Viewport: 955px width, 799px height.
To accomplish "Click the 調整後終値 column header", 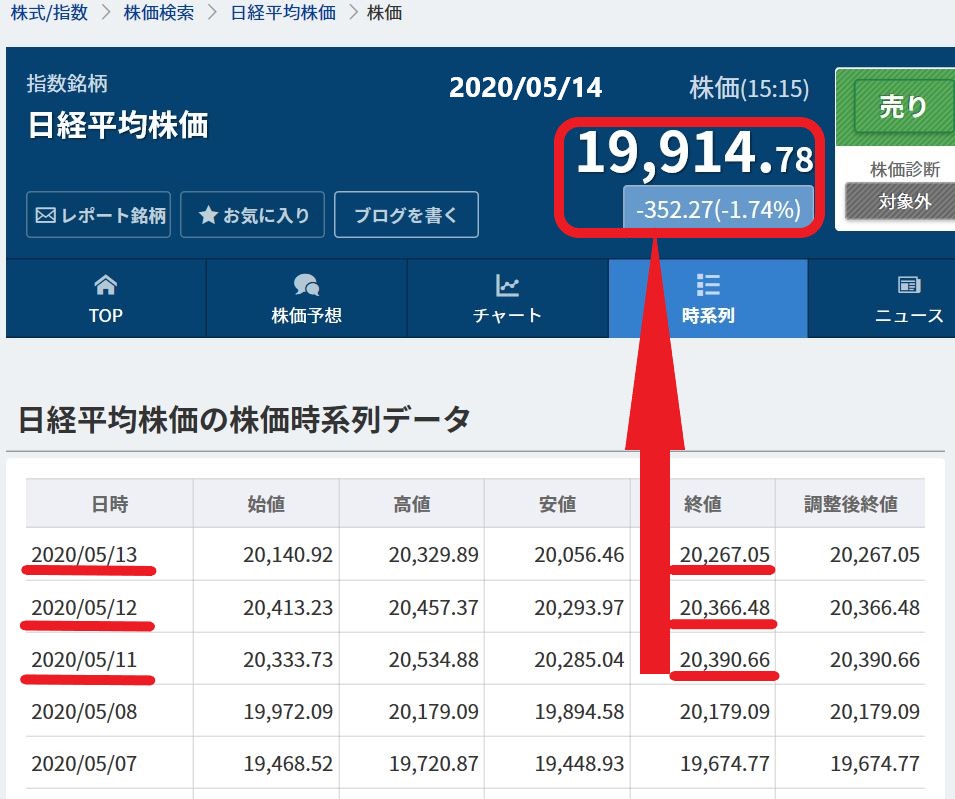I will pyautogui.click(x=850, y=504).
